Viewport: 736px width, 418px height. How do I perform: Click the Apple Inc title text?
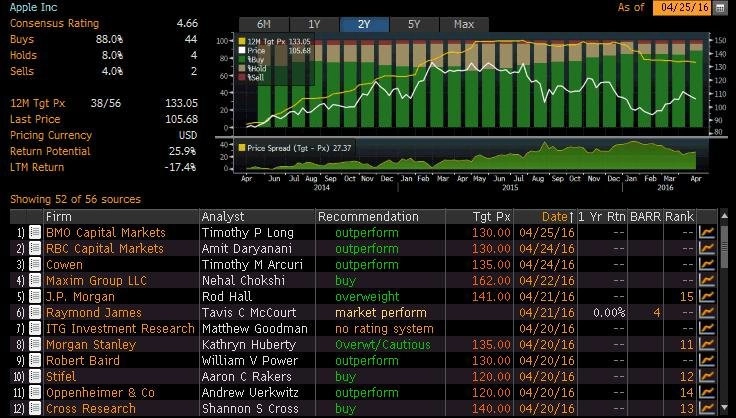tap(33, 7)
